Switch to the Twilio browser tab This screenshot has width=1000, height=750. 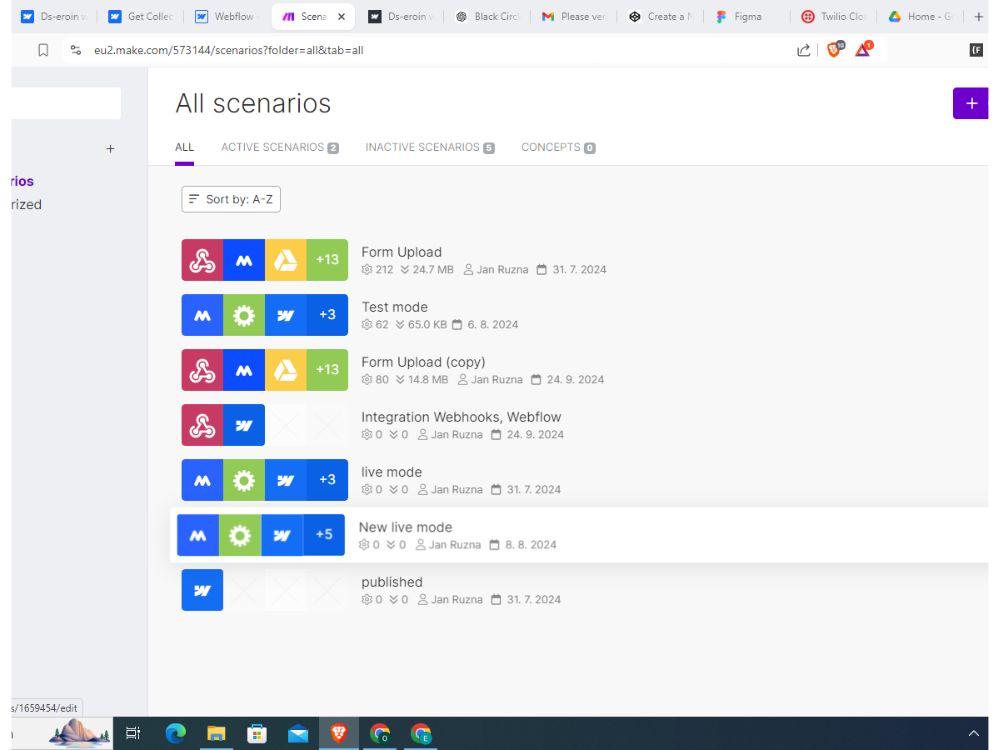835,17
